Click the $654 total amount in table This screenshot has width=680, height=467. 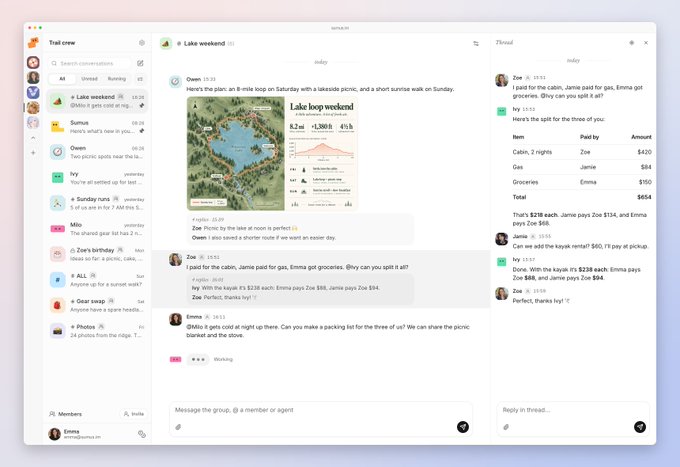click(644, 197)
